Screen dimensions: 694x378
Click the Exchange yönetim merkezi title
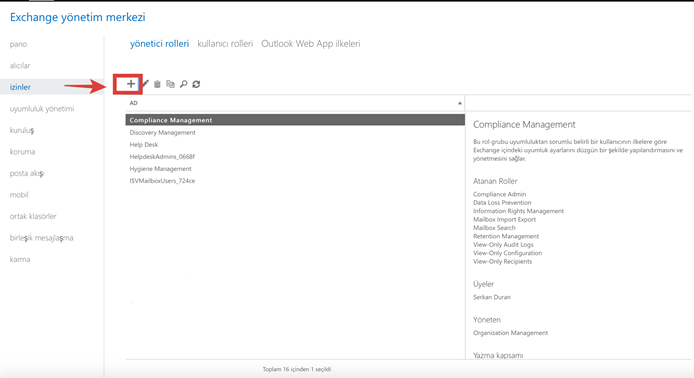77,17
